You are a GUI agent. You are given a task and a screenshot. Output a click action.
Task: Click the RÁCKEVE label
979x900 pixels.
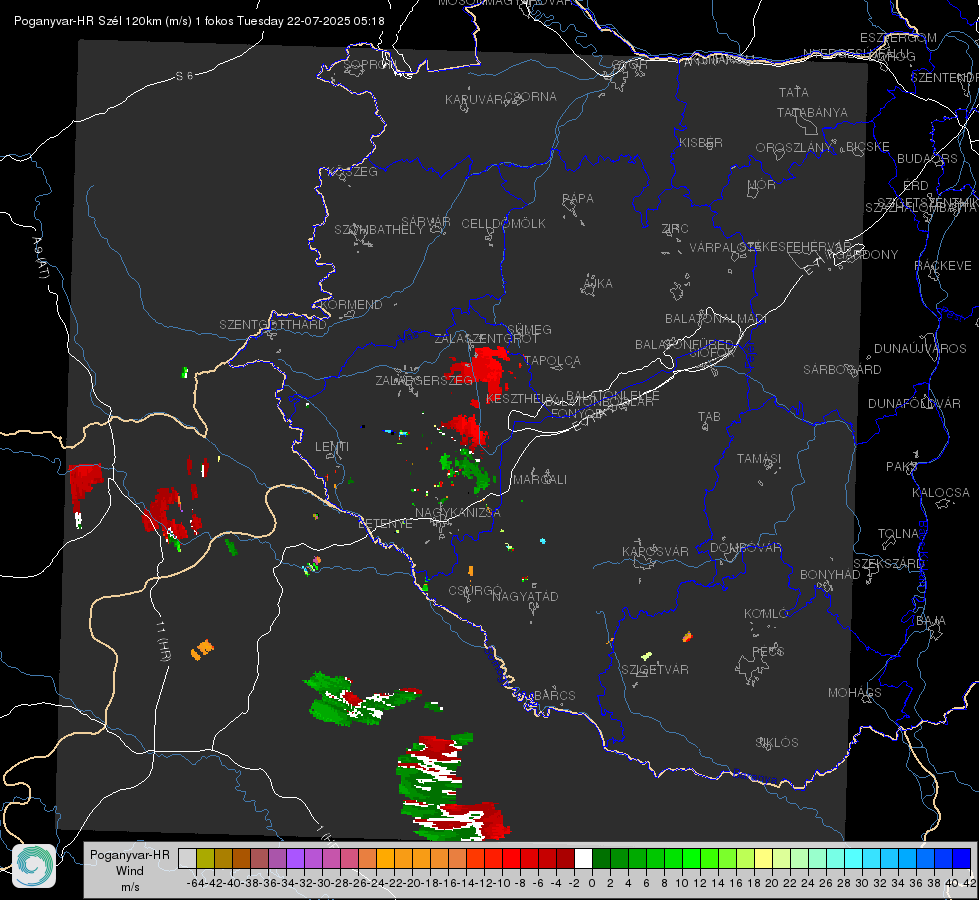point(943,266)
